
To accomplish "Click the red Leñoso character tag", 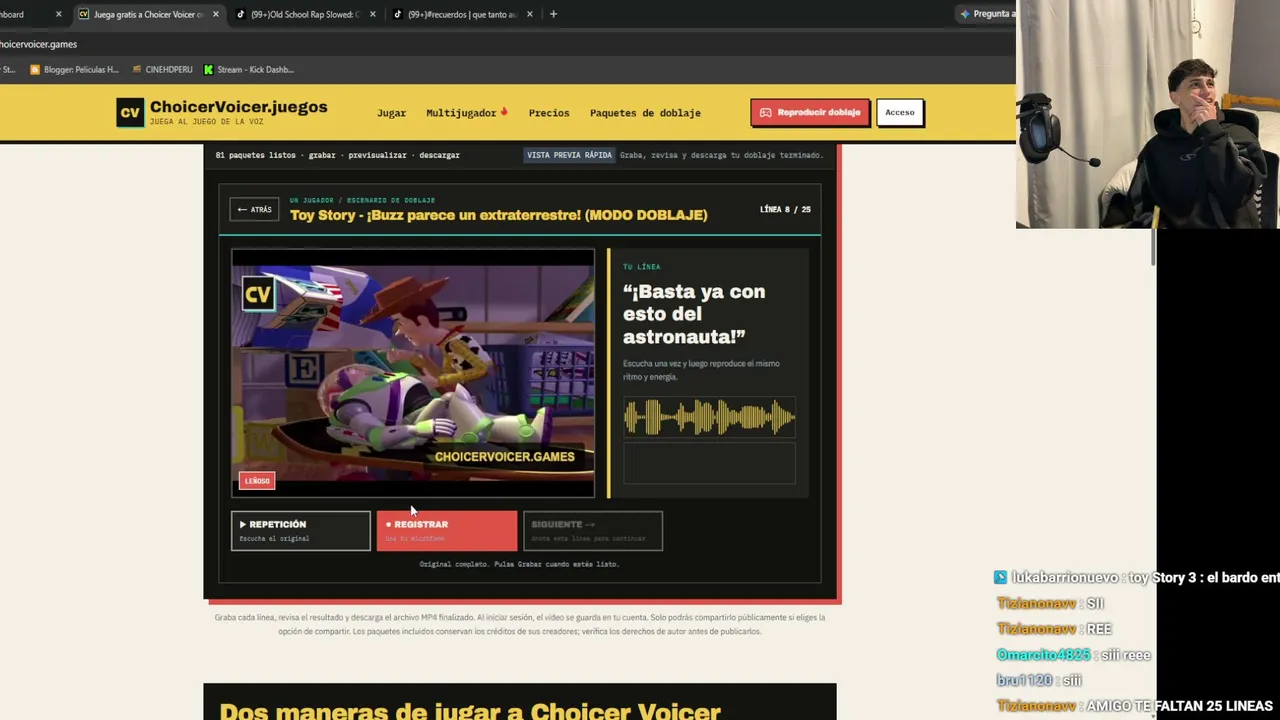I will pyautogui.click(x=257, y=481).
